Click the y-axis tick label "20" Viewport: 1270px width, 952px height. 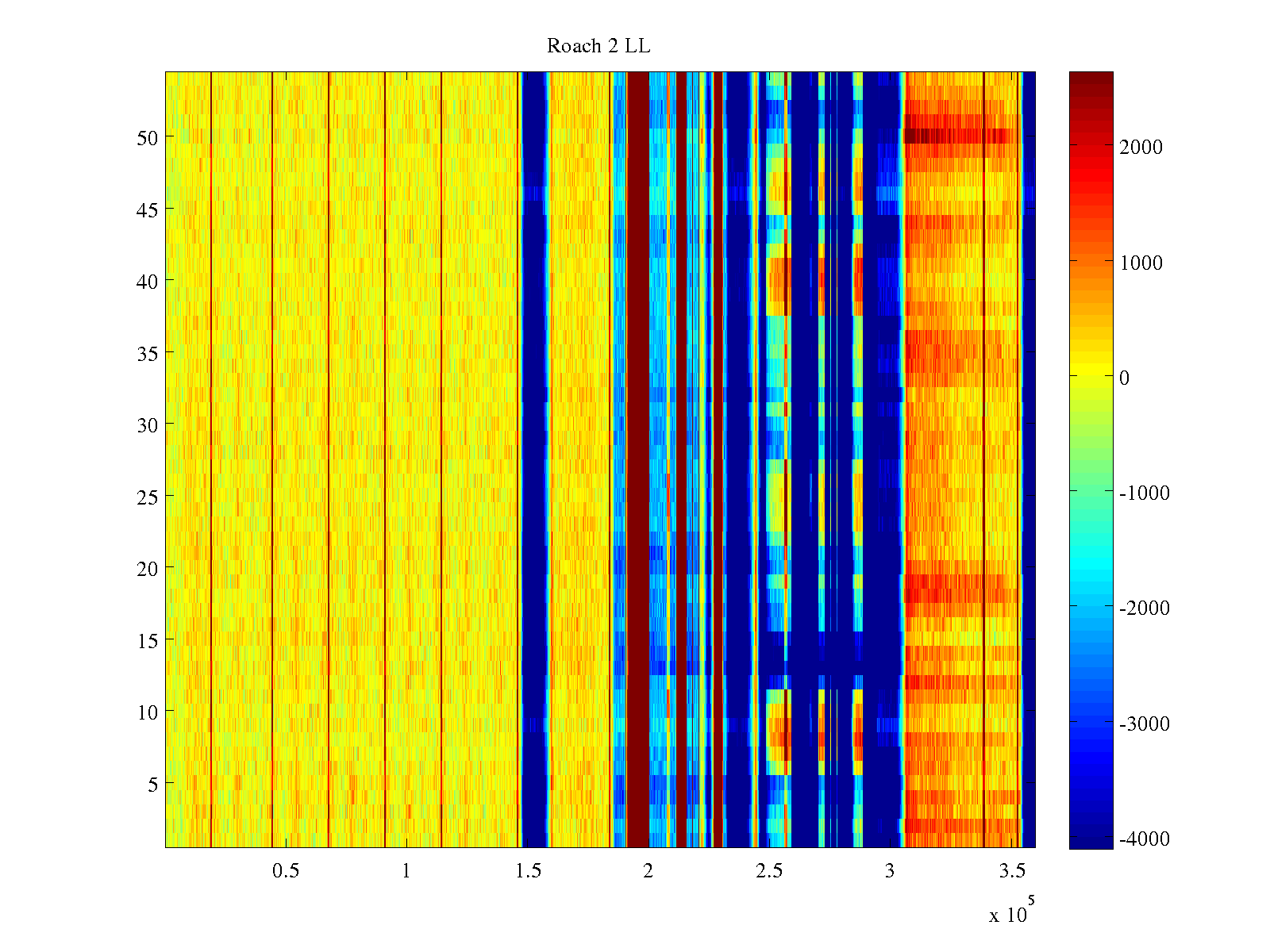pos(147,569)
